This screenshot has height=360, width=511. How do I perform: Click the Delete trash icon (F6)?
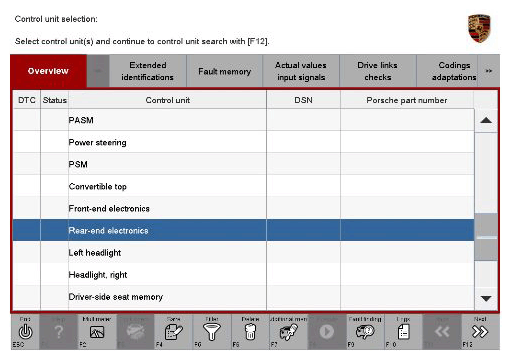coord(250,332)
